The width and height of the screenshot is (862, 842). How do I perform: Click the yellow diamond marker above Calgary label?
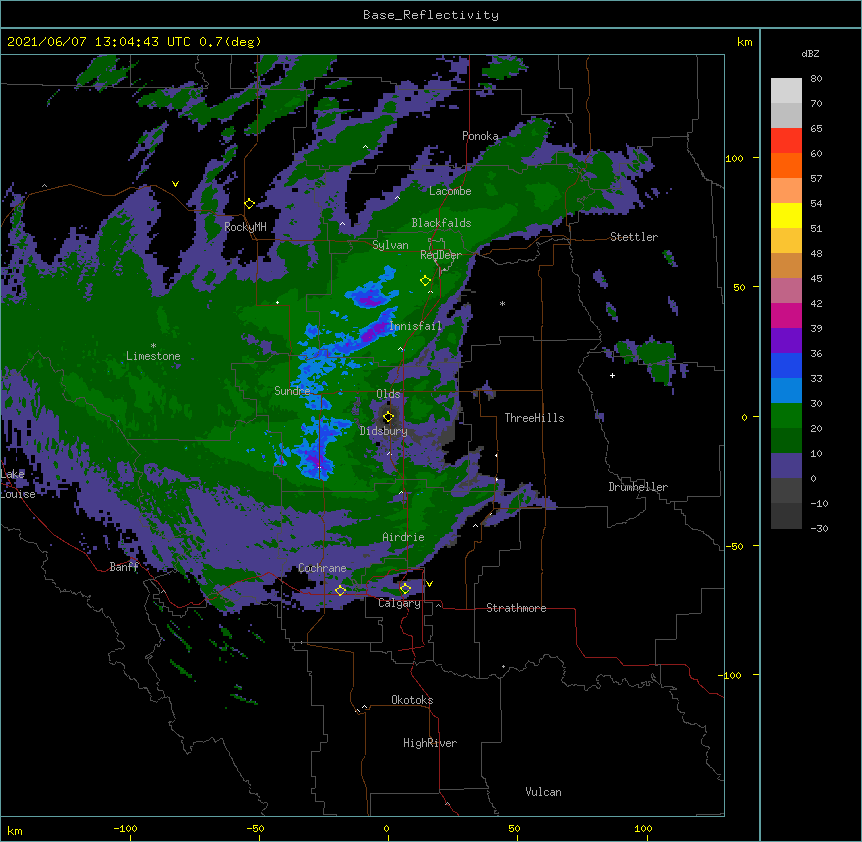pyautogui.click(x=405, y=589)
